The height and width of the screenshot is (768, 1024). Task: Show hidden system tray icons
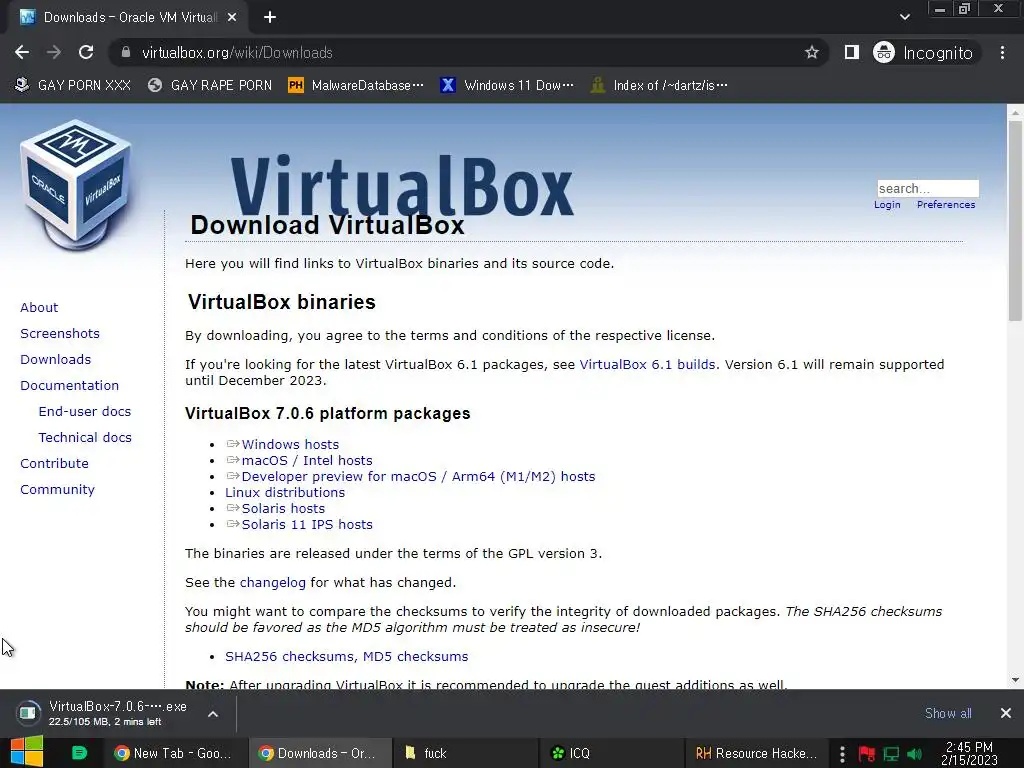(x=842, y=754)
